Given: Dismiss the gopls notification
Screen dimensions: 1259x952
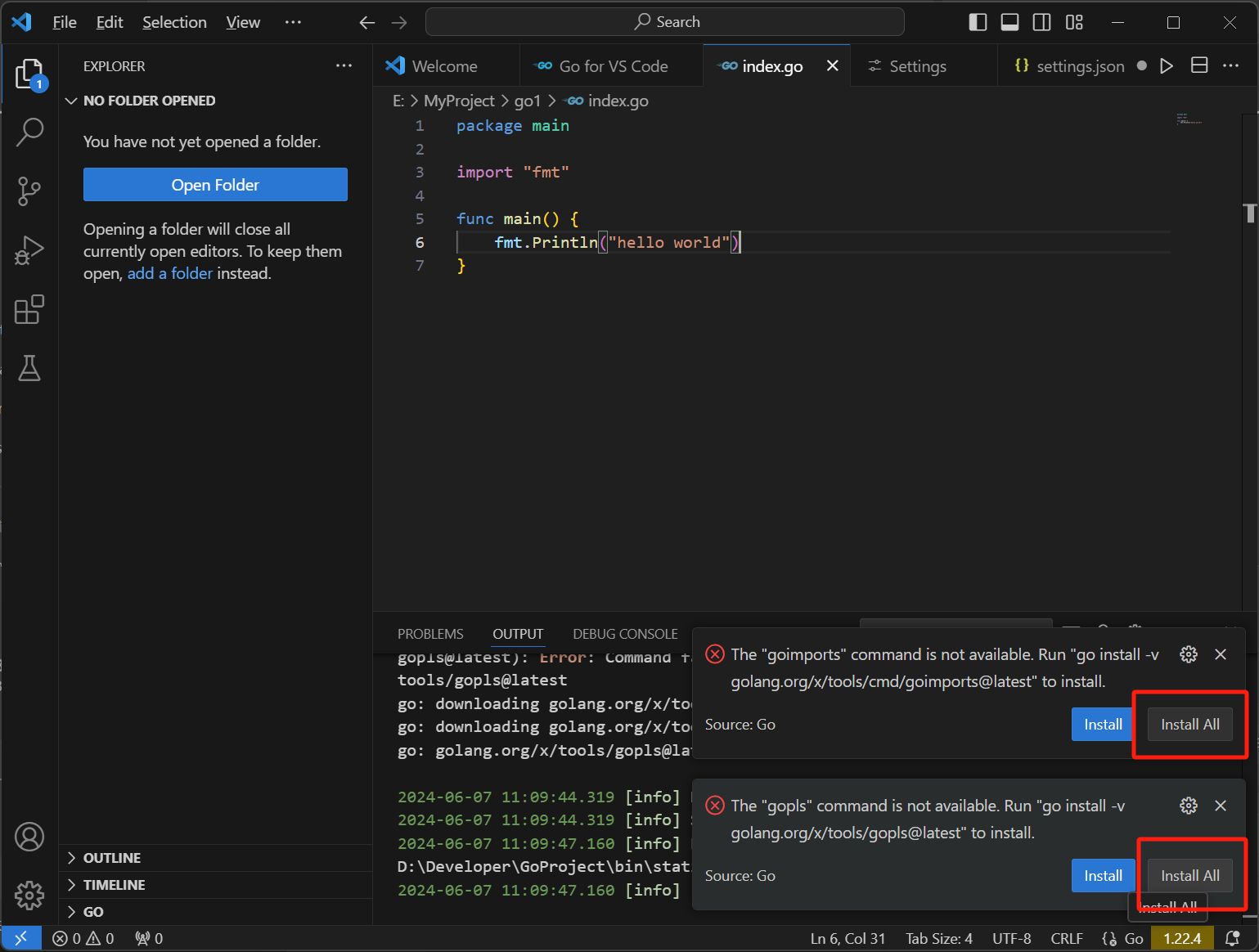Looking at the screenshot, I should coord(1221,806).
